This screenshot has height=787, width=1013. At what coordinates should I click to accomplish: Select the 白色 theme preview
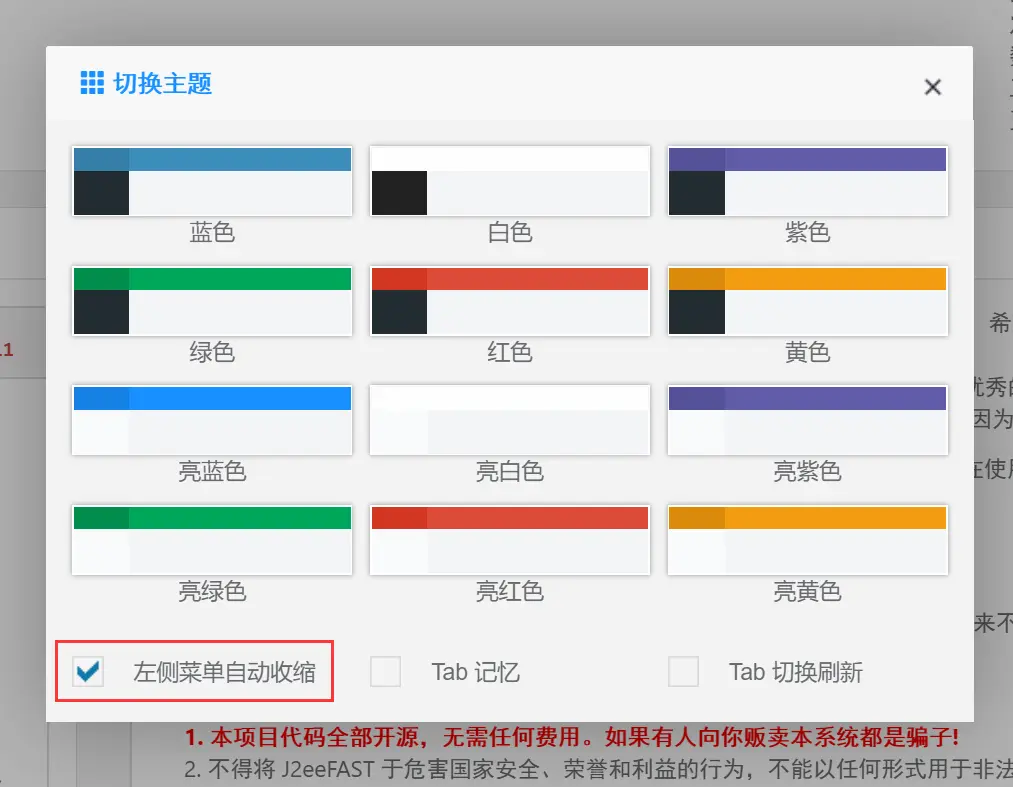[x=510, y=181]
